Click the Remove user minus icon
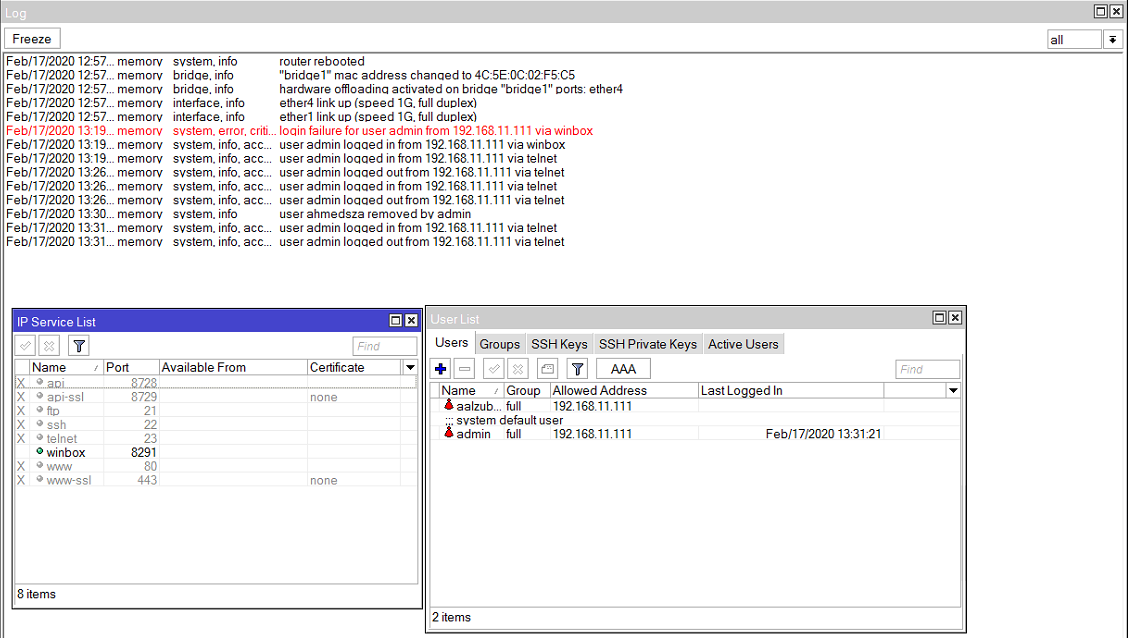 463,368
